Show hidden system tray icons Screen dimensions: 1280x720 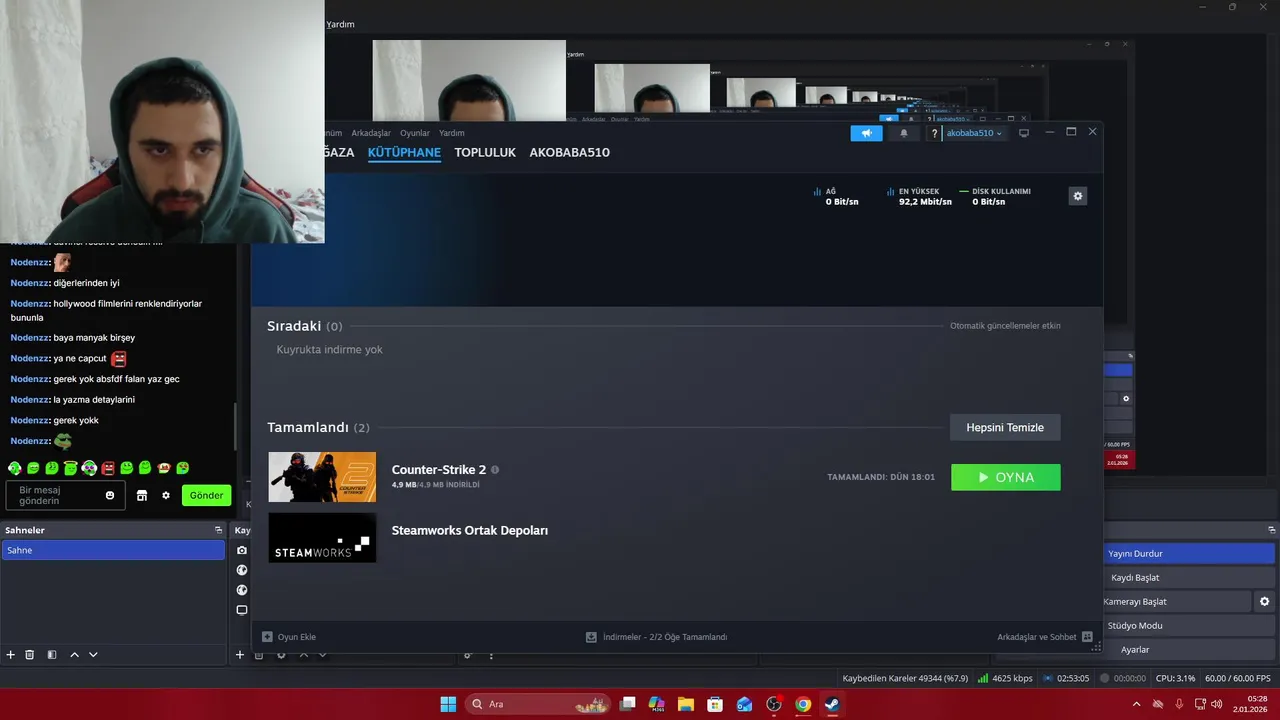pos(1136,704)
